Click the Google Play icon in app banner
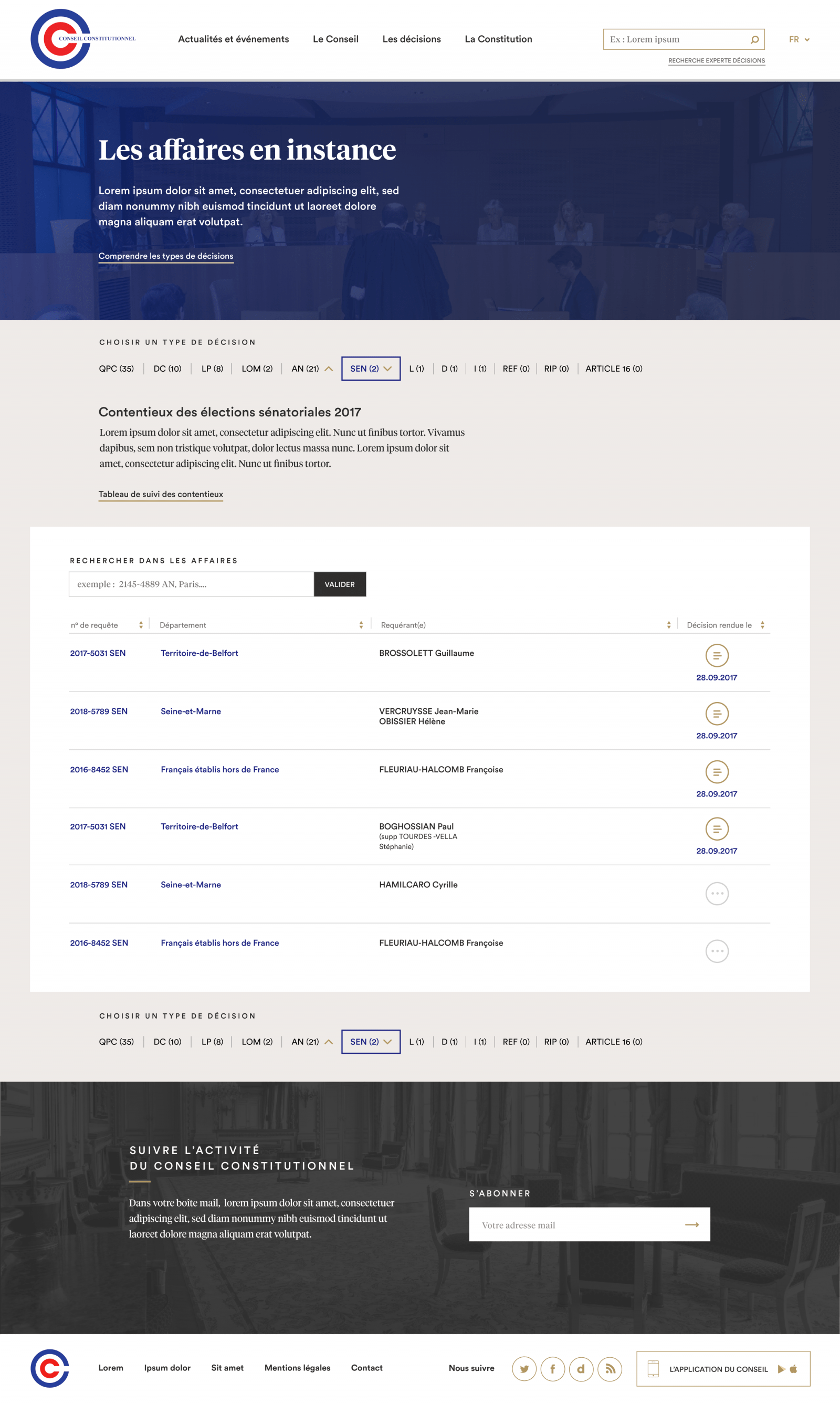The image size is (840, 1404). point(781,1369)
